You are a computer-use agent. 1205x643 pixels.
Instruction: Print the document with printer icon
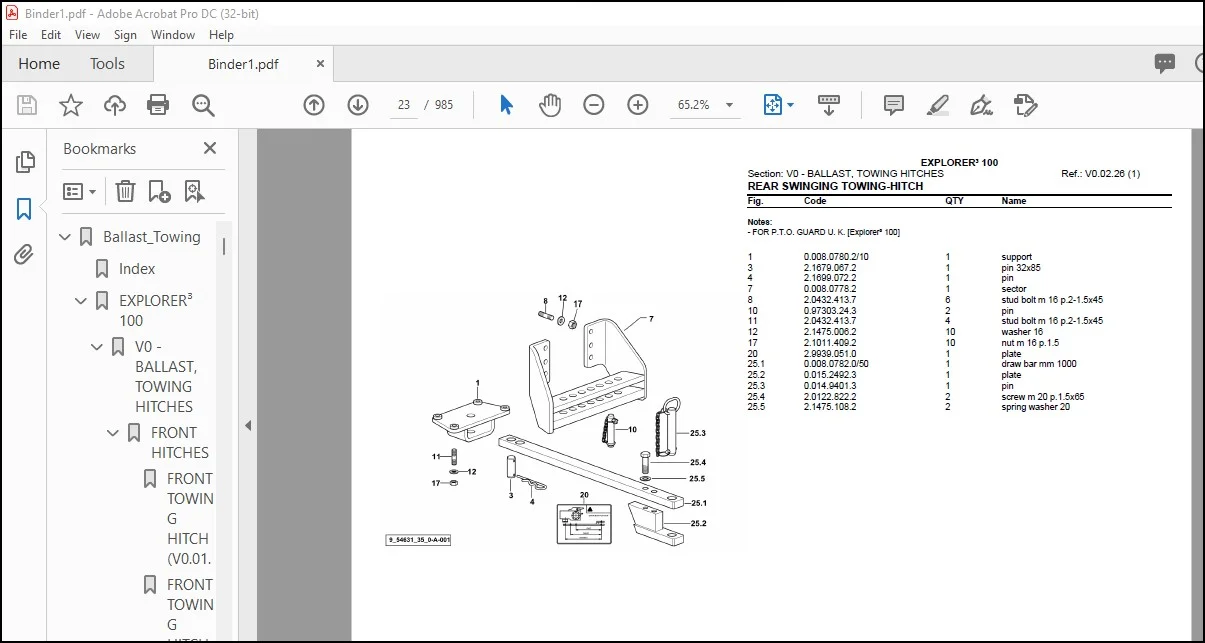(x=158, y=105)
